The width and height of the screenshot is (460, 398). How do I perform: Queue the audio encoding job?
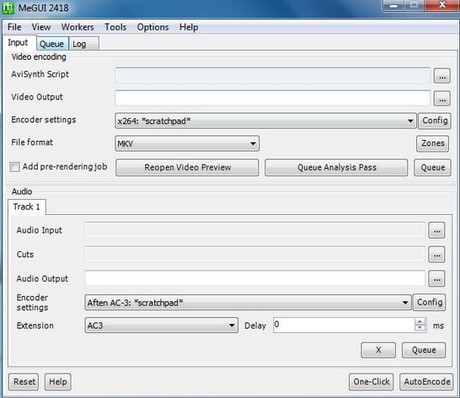(424, 350)
